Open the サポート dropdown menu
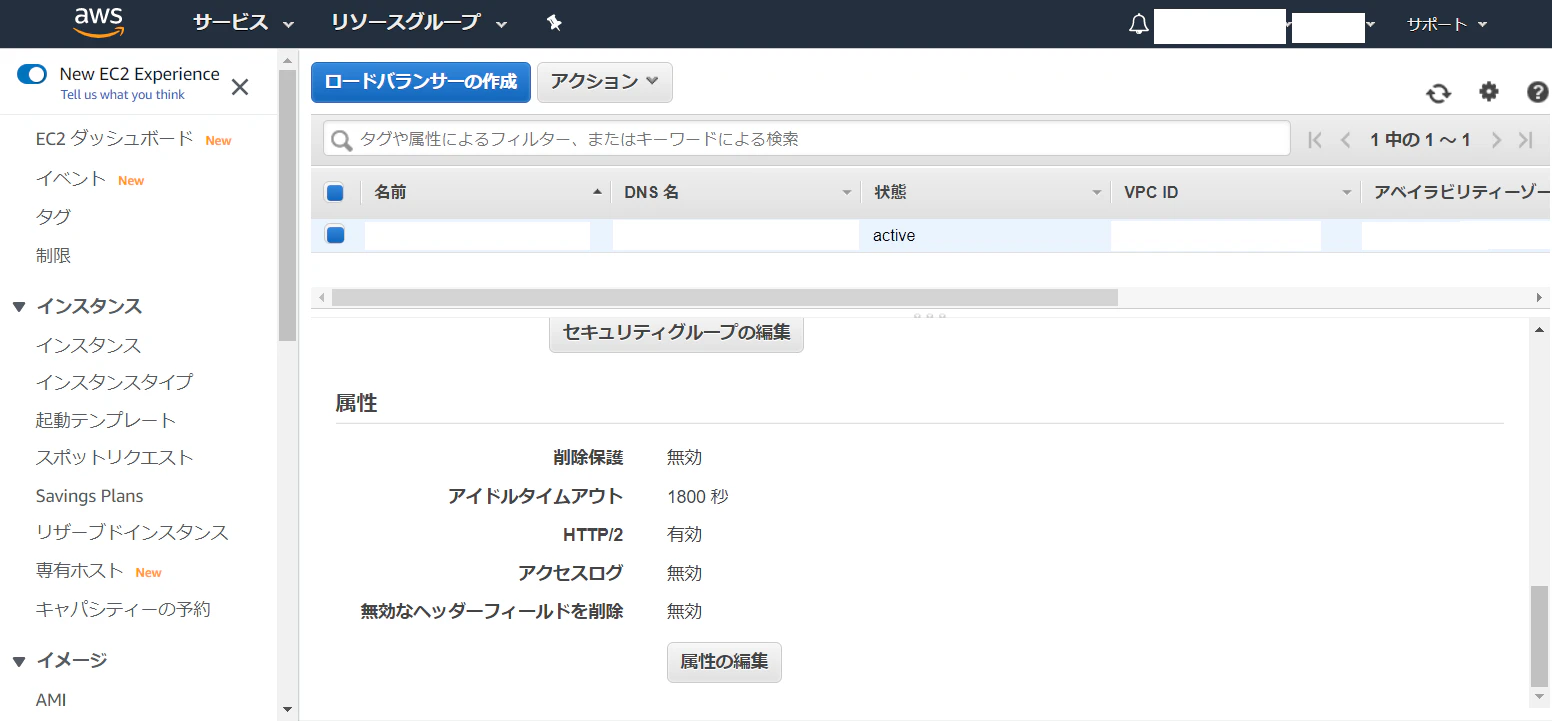The height and width of the screenshot is (721, 1552). 1447,24
